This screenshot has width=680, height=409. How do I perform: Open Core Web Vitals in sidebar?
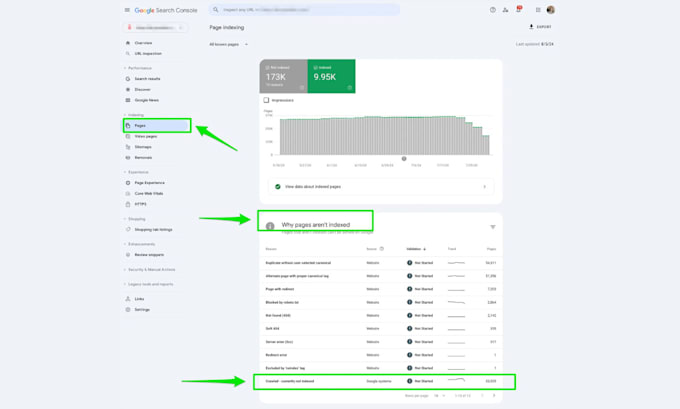(x=149, y=193)
